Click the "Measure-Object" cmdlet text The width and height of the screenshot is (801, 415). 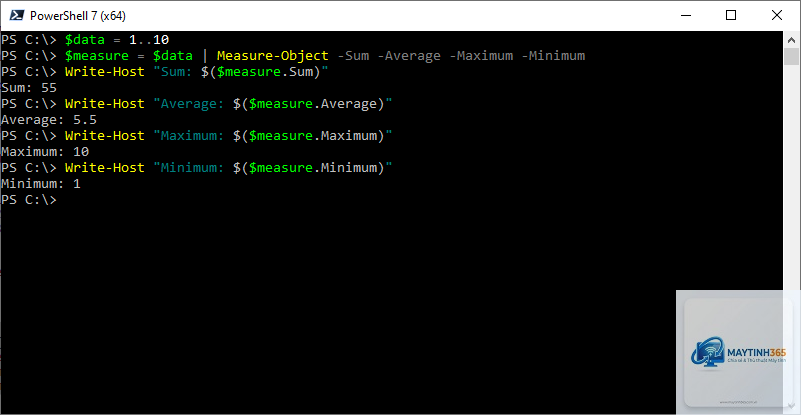273,55
